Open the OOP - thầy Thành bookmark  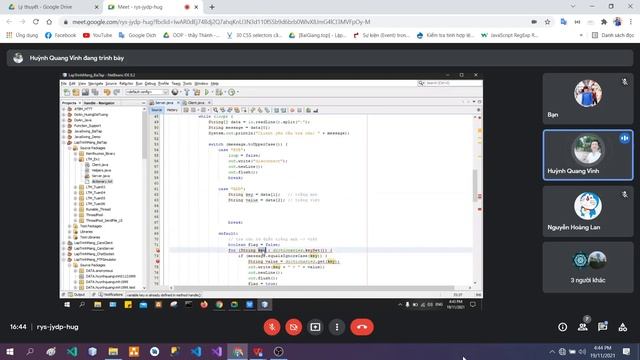tap(191, 35)
